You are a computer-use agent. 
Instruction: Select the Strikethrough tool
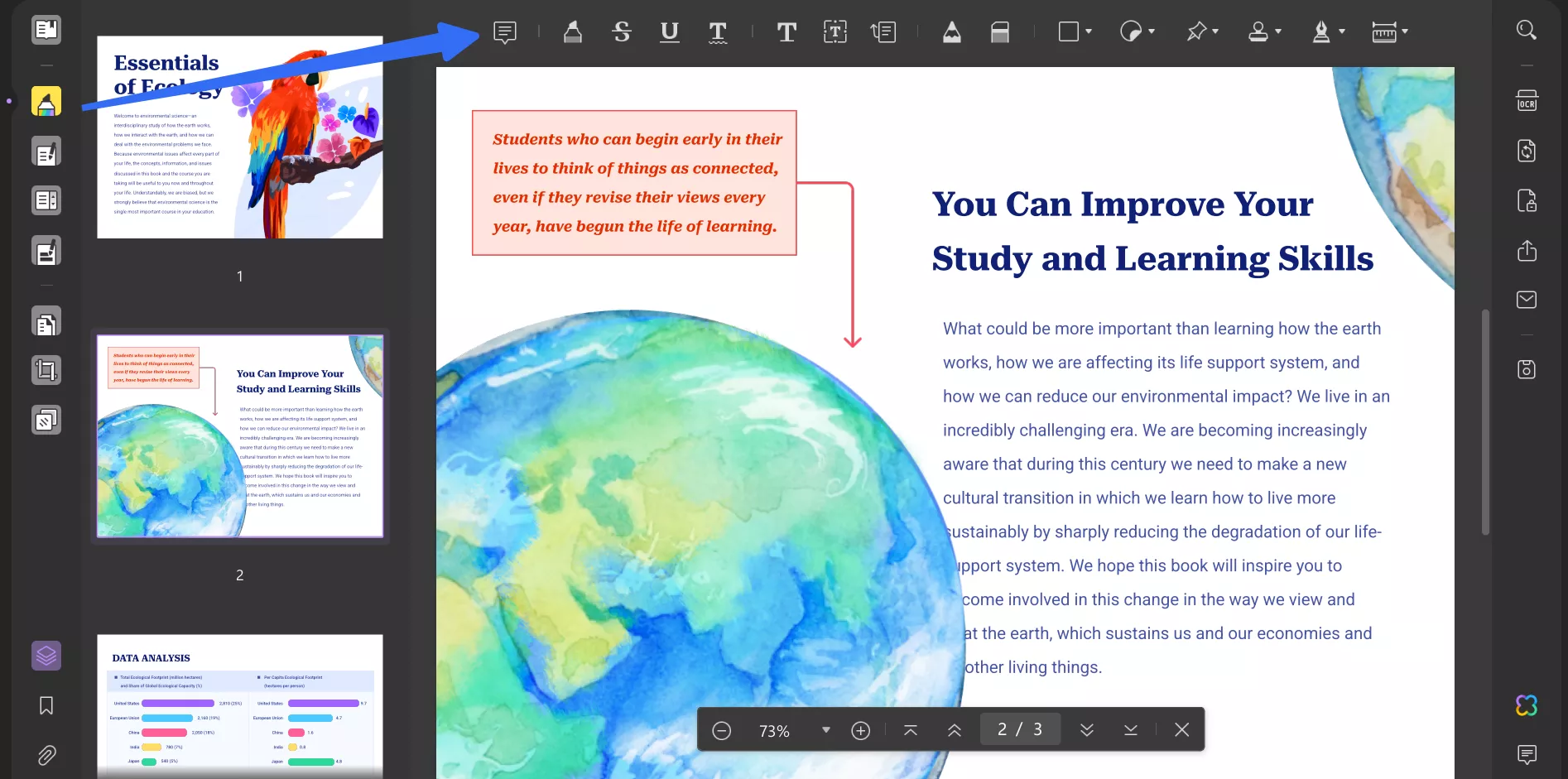(622, 32)
